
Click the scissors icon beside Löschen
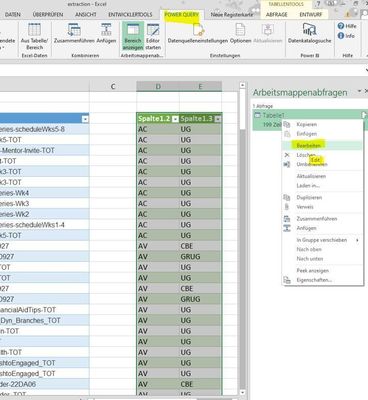pos(287,155)
